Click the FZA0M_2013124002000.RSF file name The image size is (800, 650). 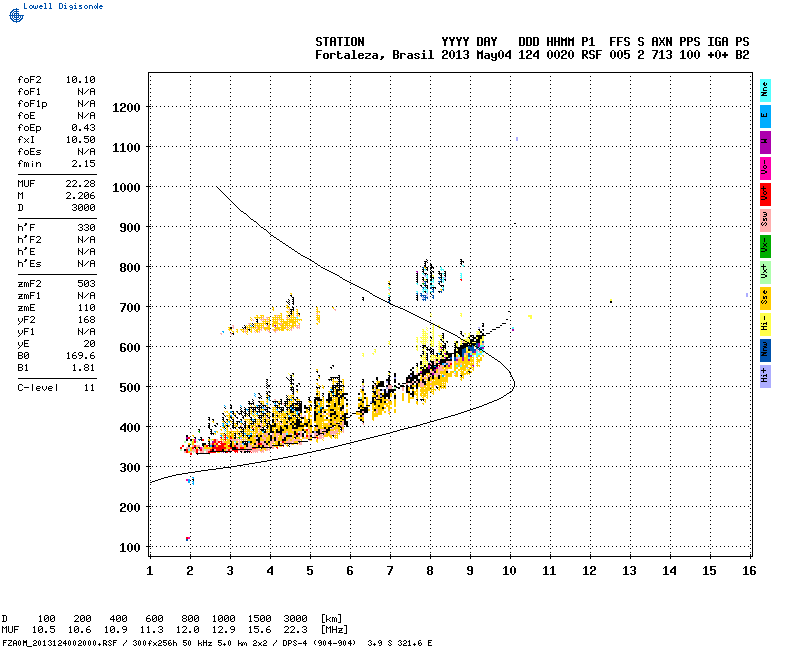tap(60, 643)
